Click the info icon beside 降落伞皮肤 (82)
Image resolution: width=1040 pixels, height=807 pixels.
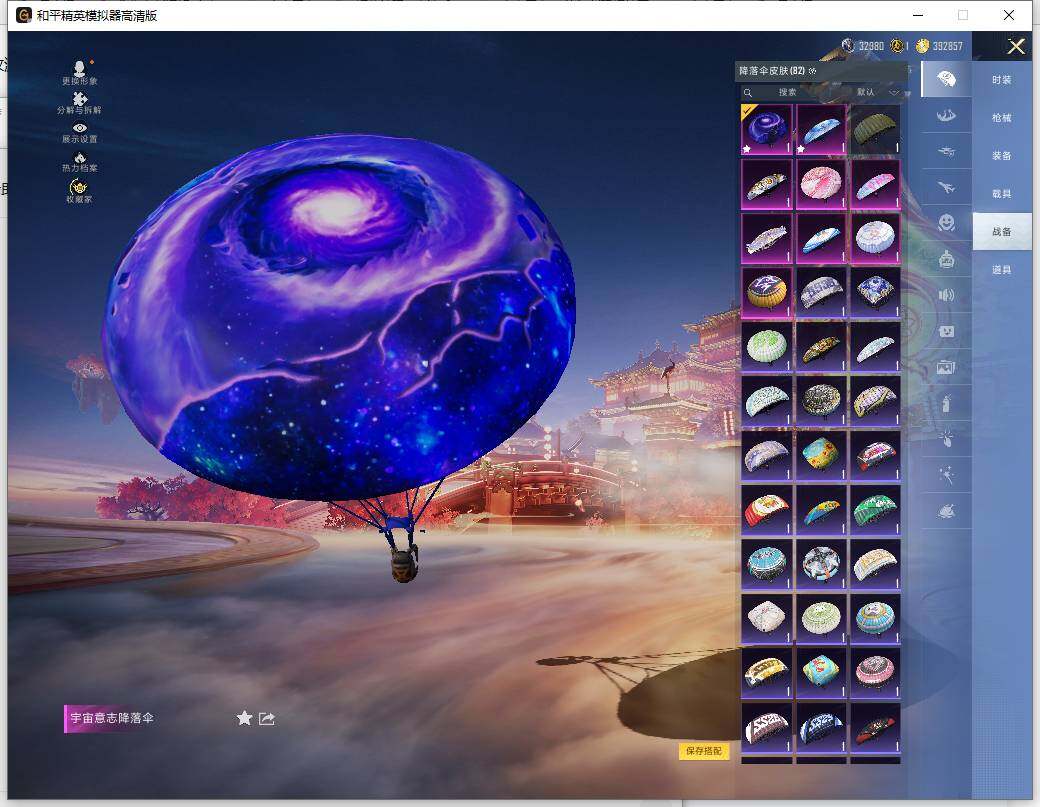812,71
